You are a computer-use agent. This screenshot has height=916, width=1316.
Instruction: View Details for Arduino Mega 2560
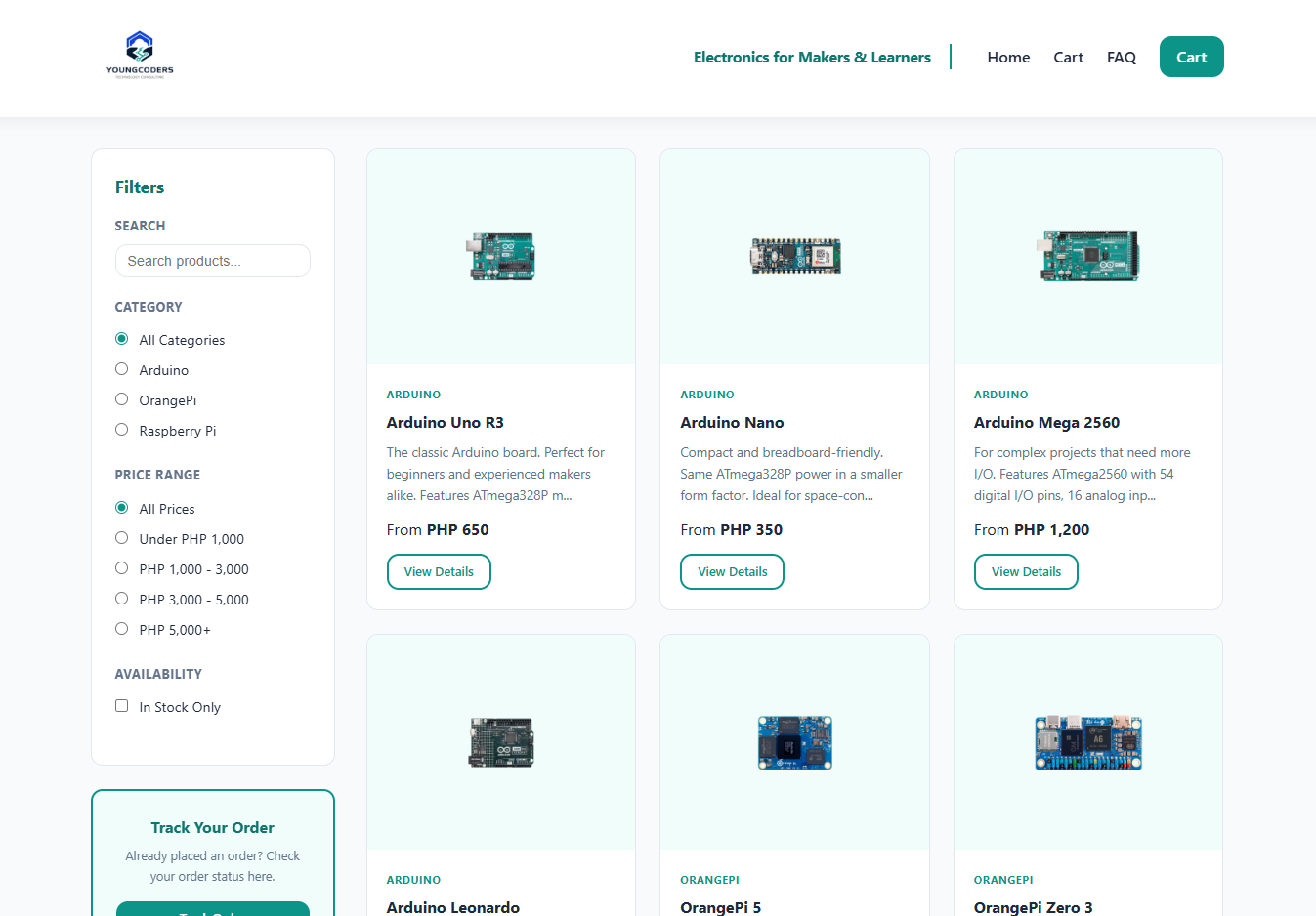(x=1026, y=572)
